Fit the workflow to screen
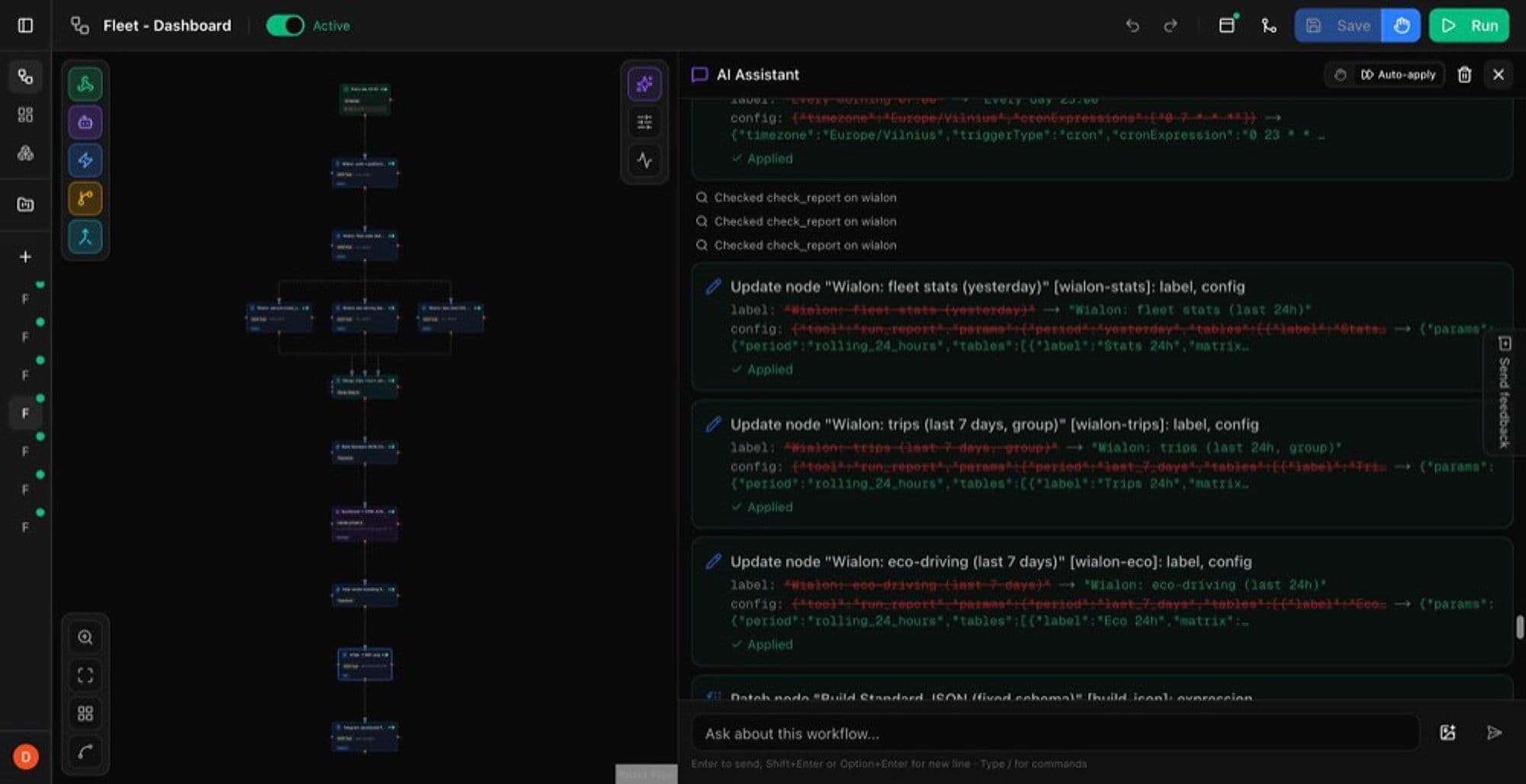Image resolution: width=1526 pixels, height=784 pixels. [85, 676]
